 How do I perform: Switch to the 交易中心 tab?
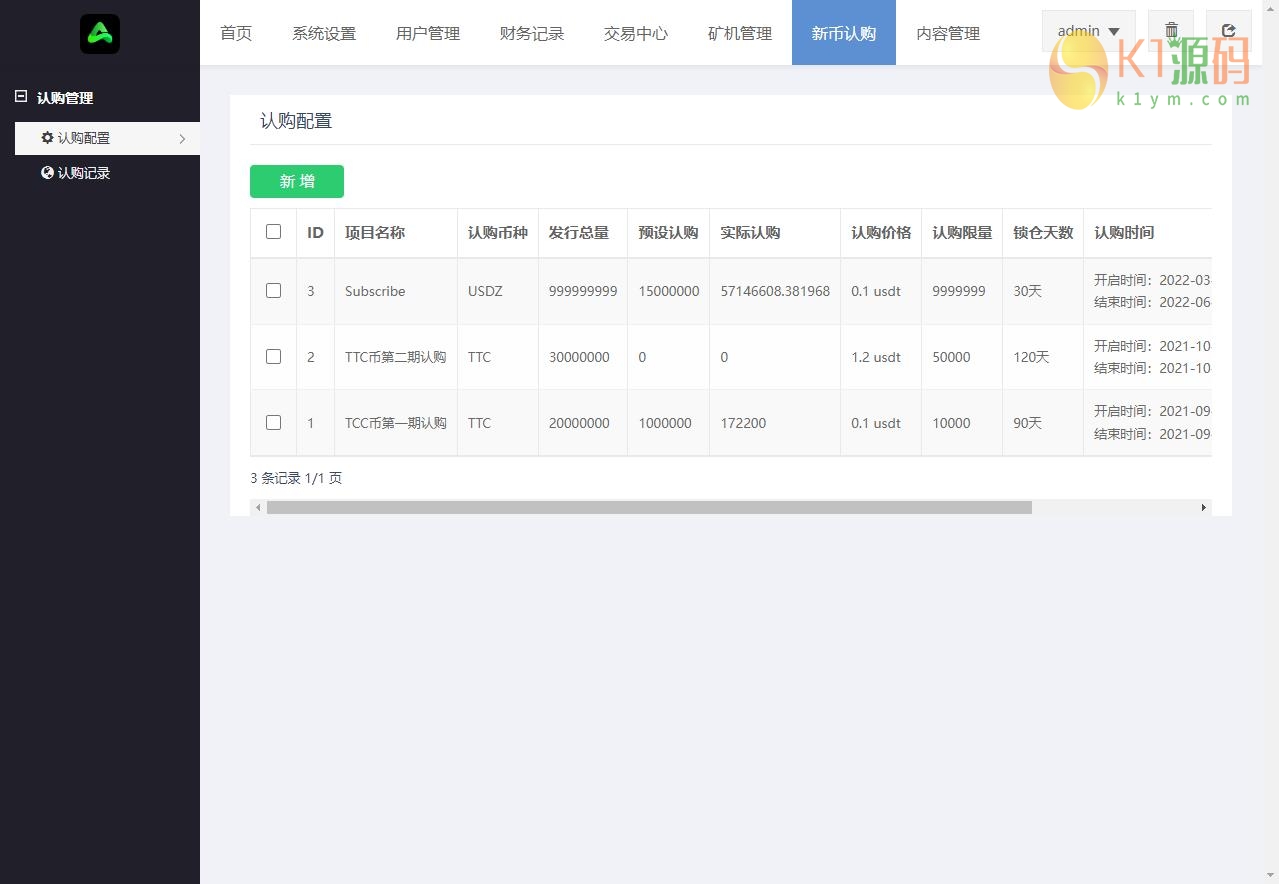(636, 33)
